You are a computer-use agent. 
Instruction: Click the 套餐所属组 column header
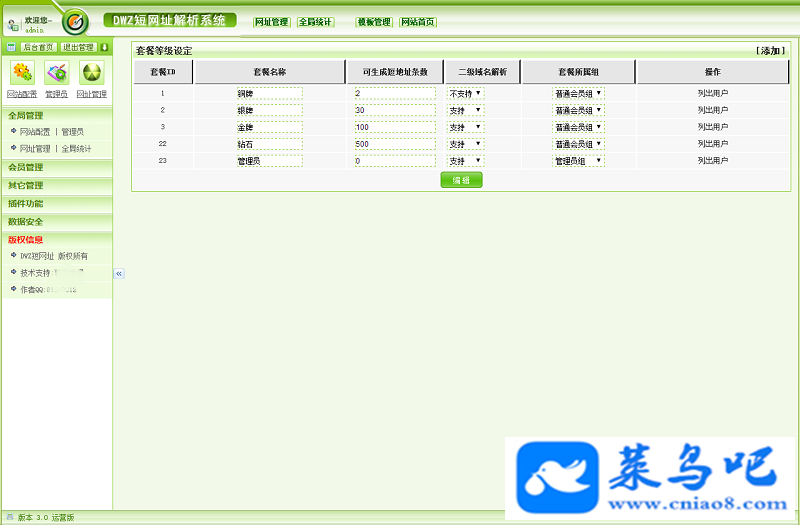coord(579,72)
